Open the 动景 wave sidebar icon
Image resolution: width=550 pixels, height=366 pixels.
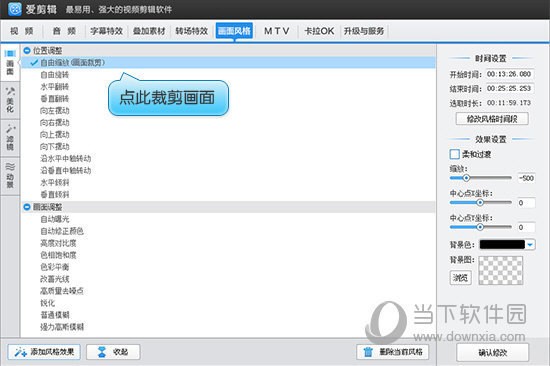10,166
